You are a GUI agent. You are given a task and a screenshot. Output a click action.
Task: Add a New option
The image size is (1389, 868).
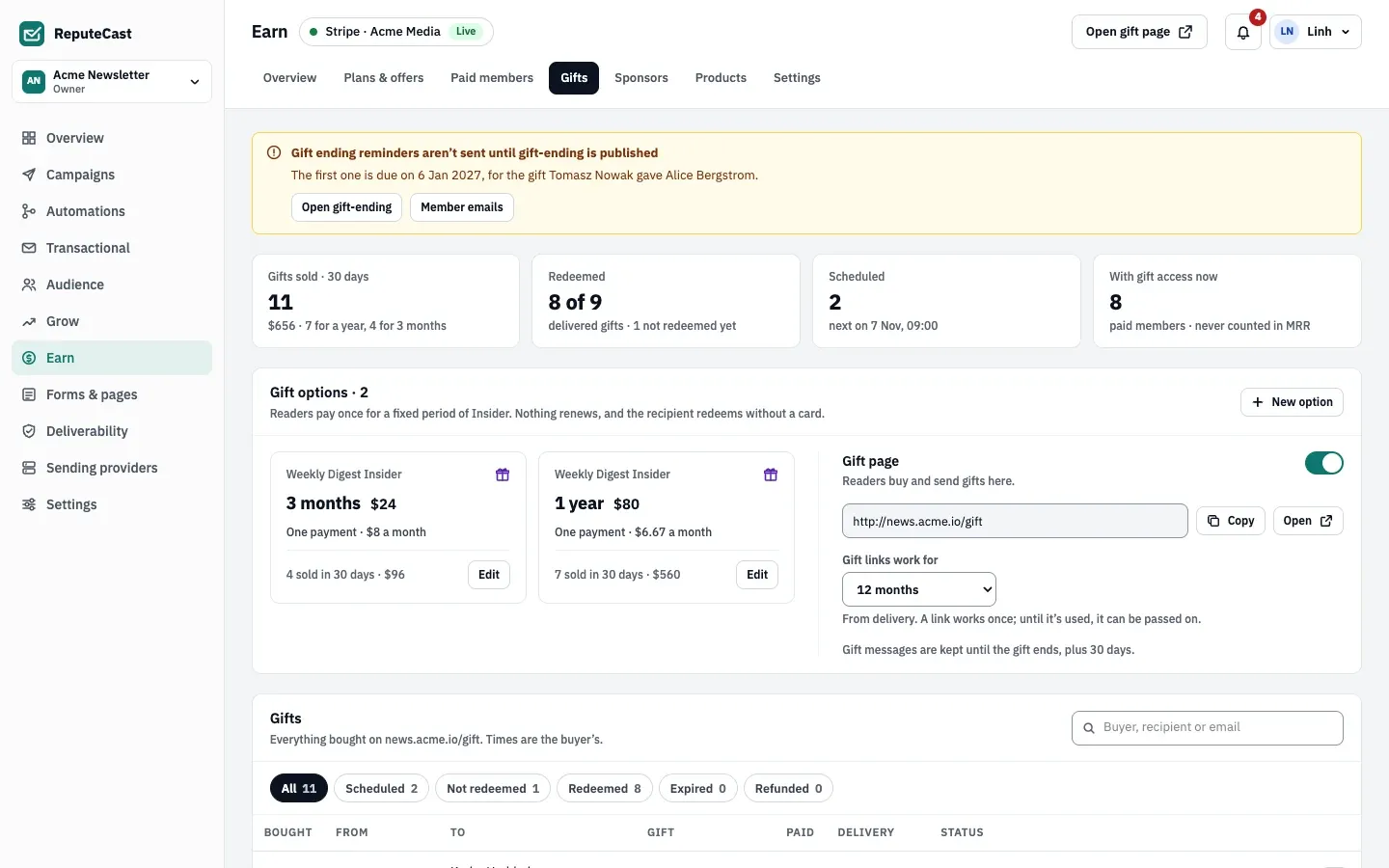coord(1292,402)
